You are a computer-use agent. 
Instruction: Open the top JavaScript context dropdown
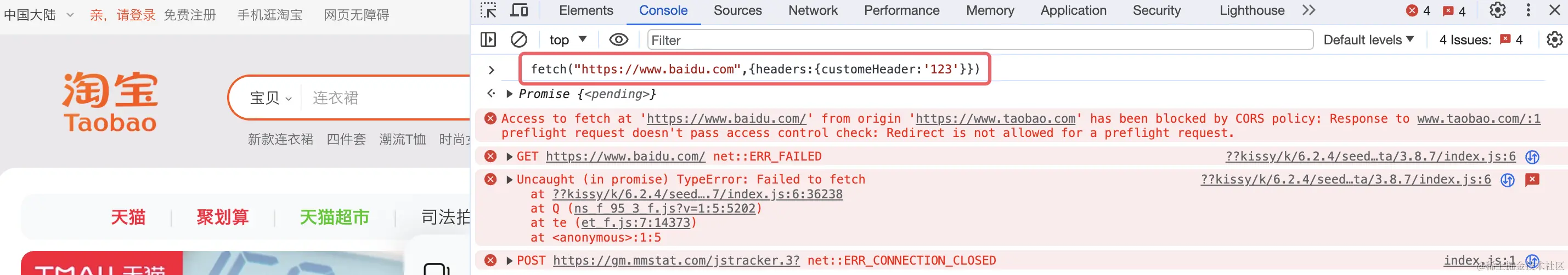tap(567, 39)
